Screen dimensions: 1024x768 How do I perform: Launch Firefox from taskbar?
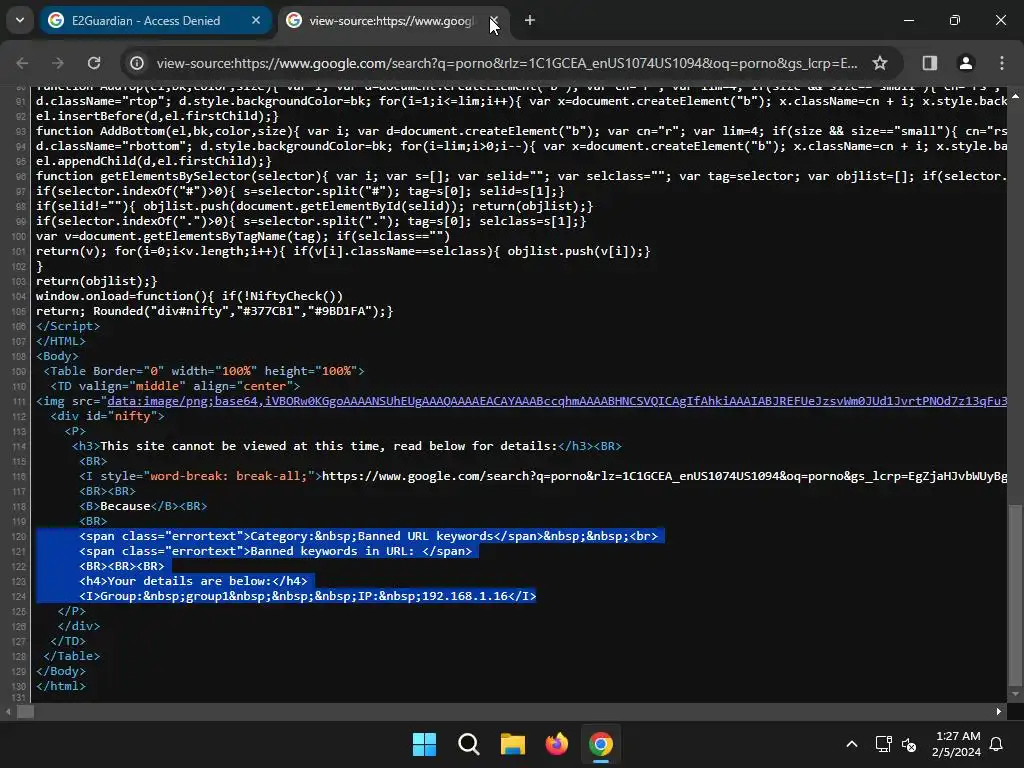[x=556, y=744]
